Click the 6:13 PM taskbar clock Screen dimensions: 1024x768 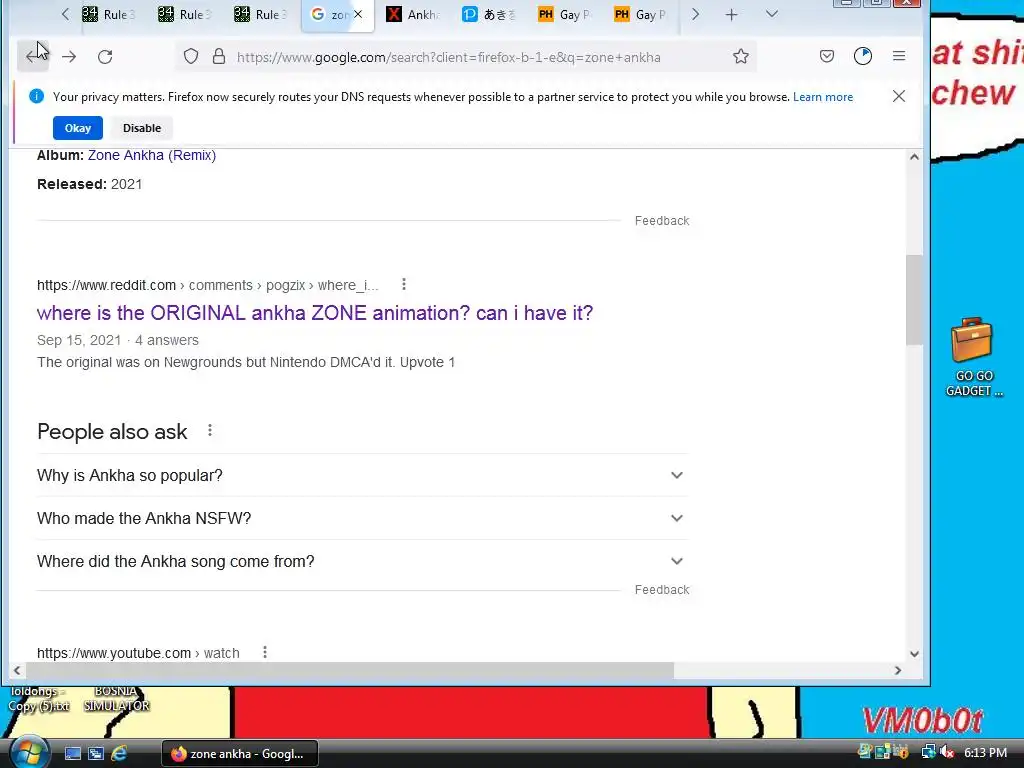[x=985, y=753]
